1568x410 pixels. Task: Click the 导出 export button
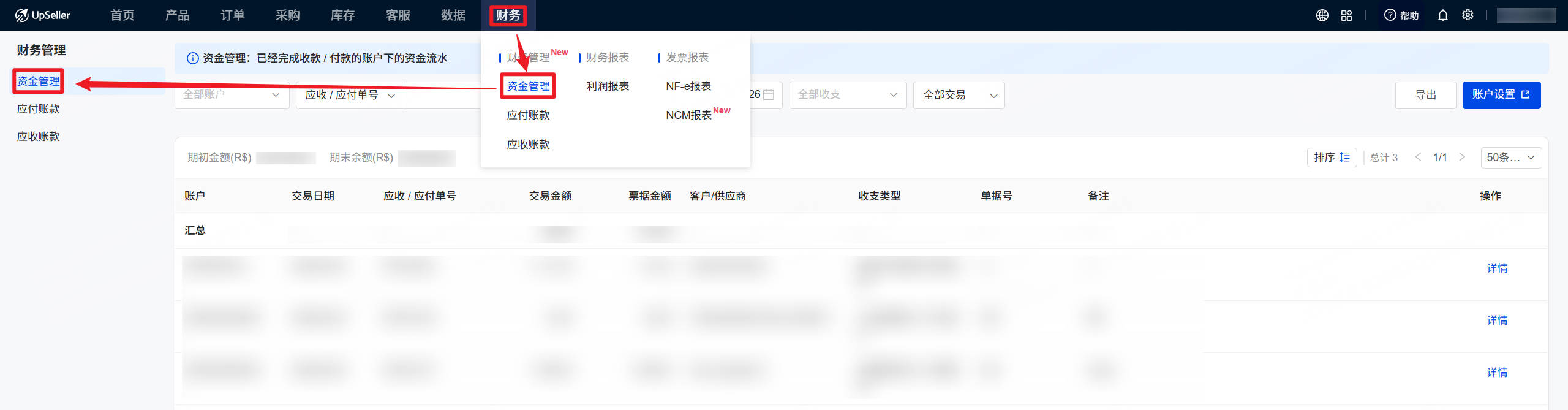[x=1425, y=95]
